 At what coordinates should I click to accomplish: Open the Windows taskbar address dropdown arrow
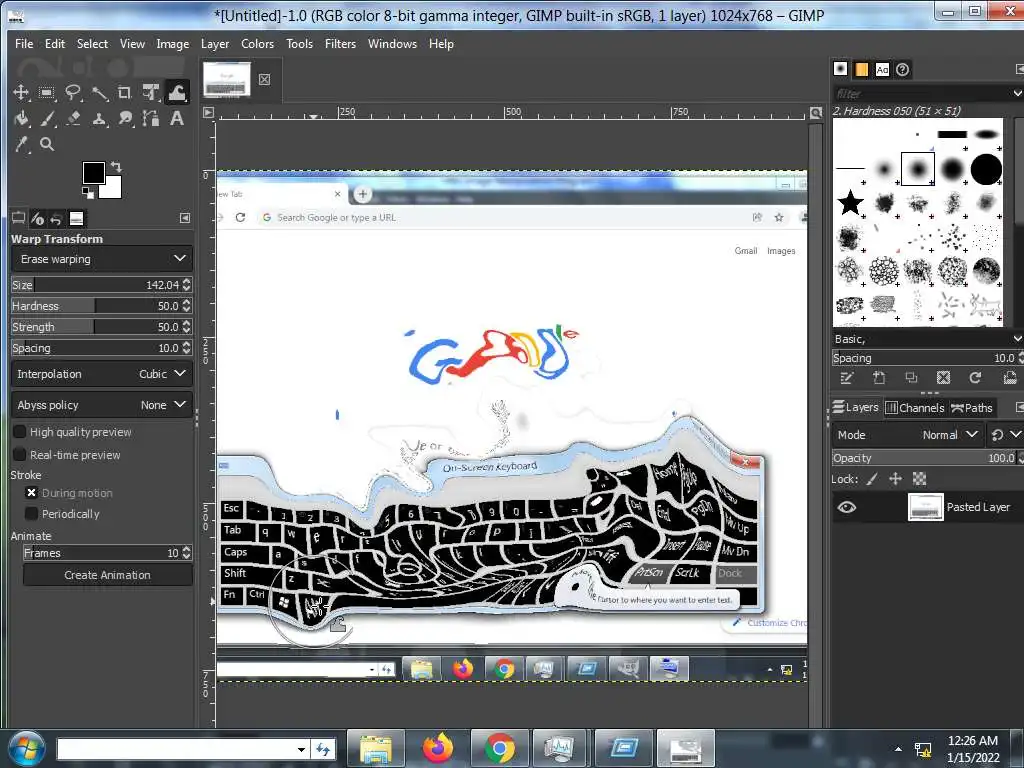click(301, 749)
